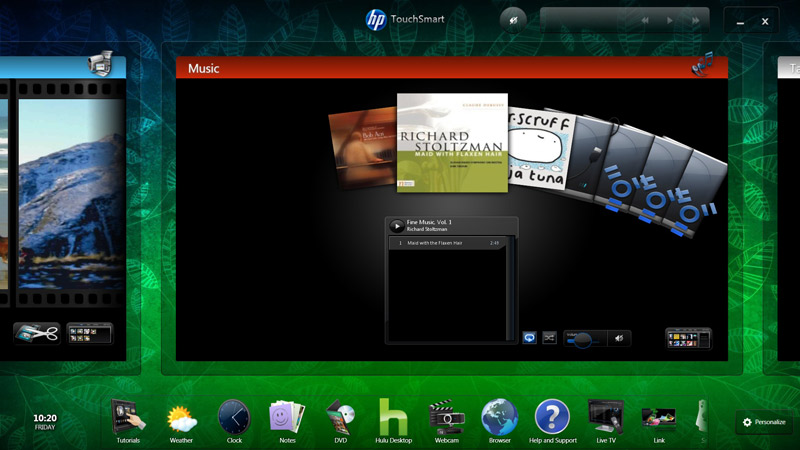This screenshot has height=450, width=800.
Task: Click the playlist scrollbar
Action: 510,288
